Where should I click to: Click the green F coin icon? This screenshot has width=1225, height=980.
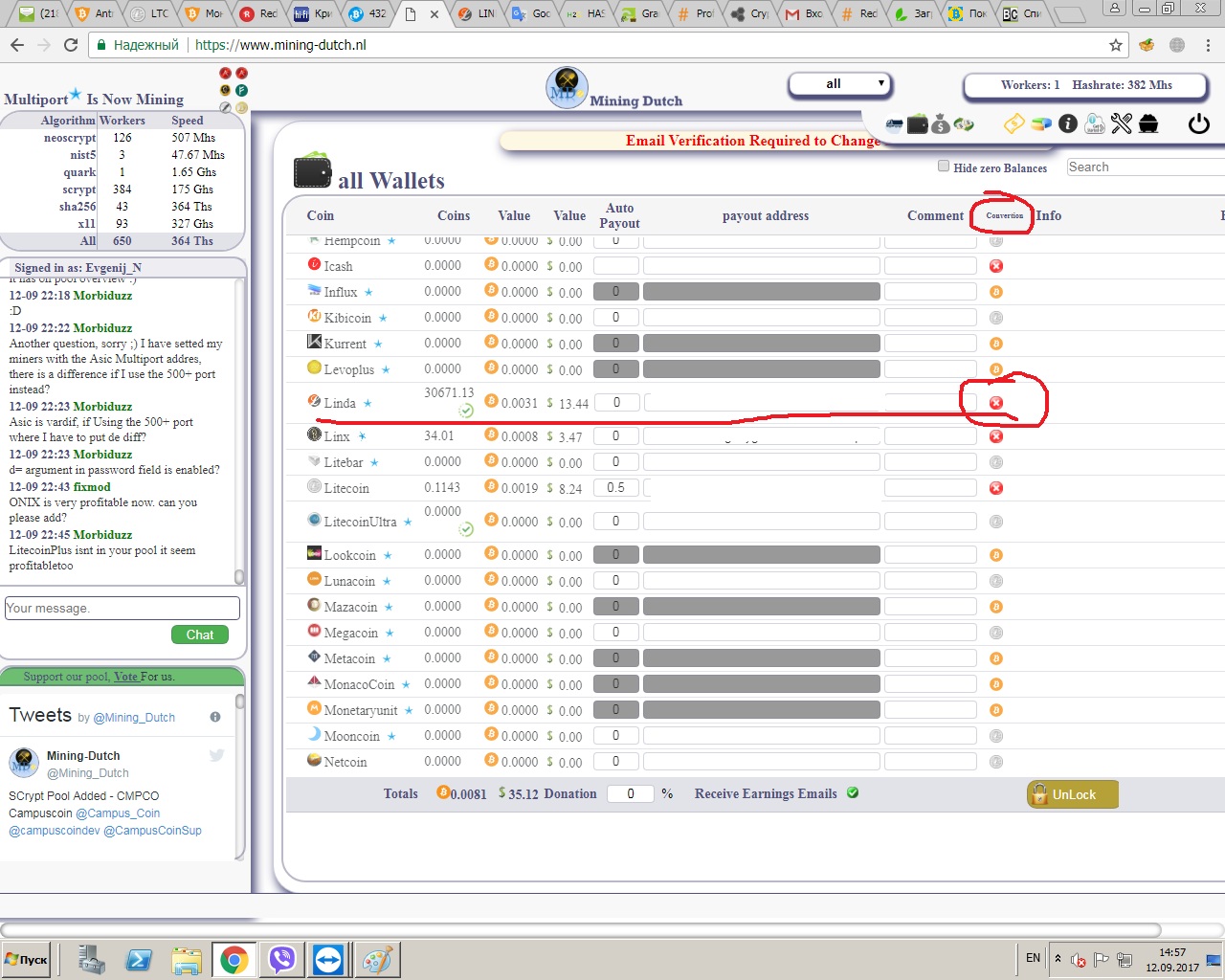[242, 90]
